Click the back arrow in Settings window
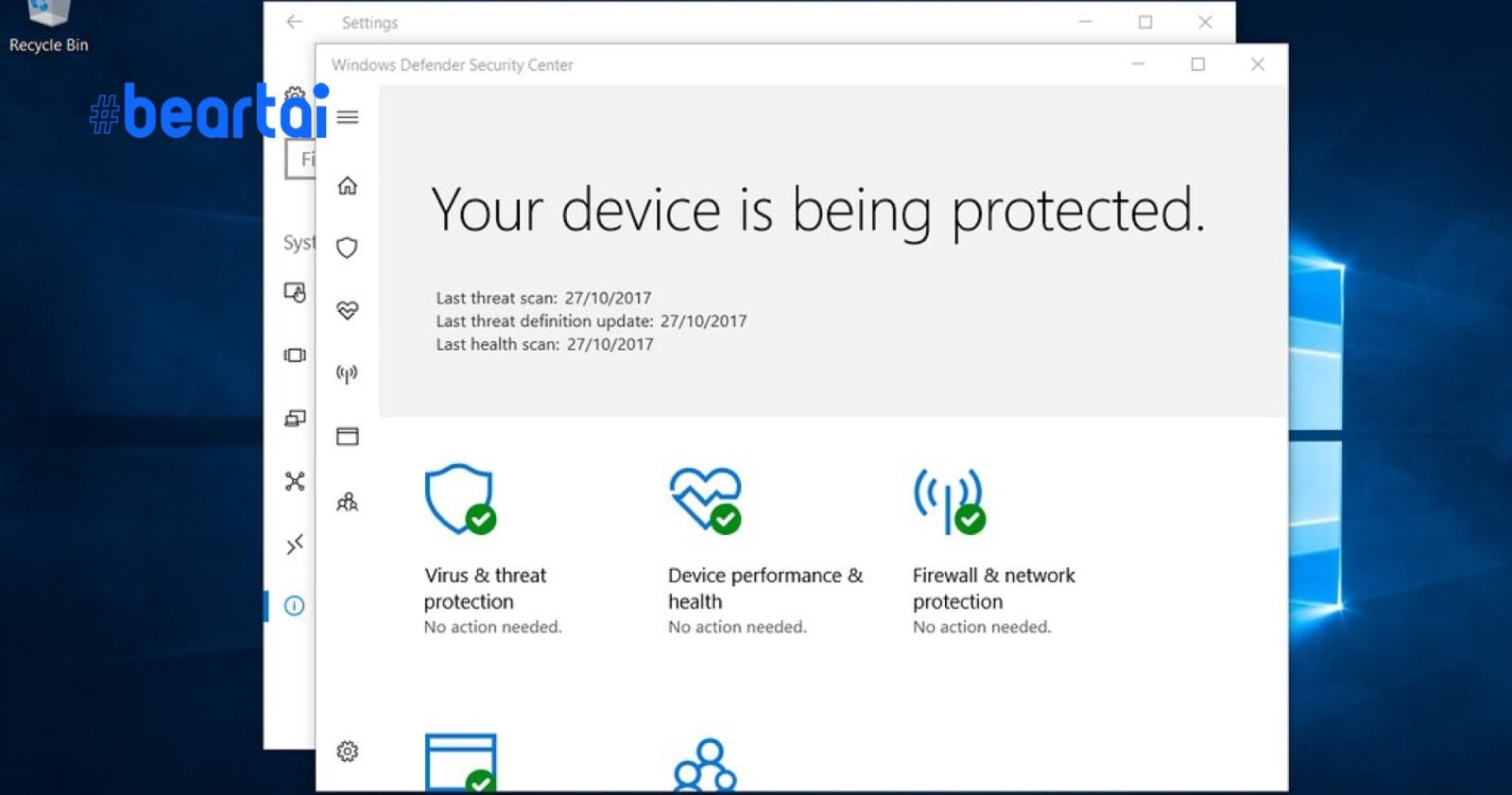Viewport: 1512px width, 795px height. [x=295, y=22]
